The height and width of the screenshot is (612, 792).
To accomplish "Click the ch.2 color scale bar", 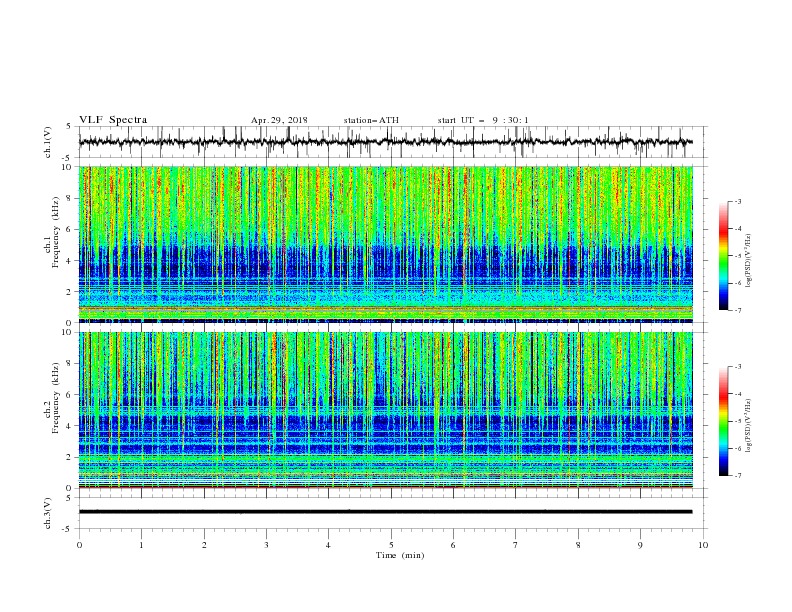I will point(723,421).
